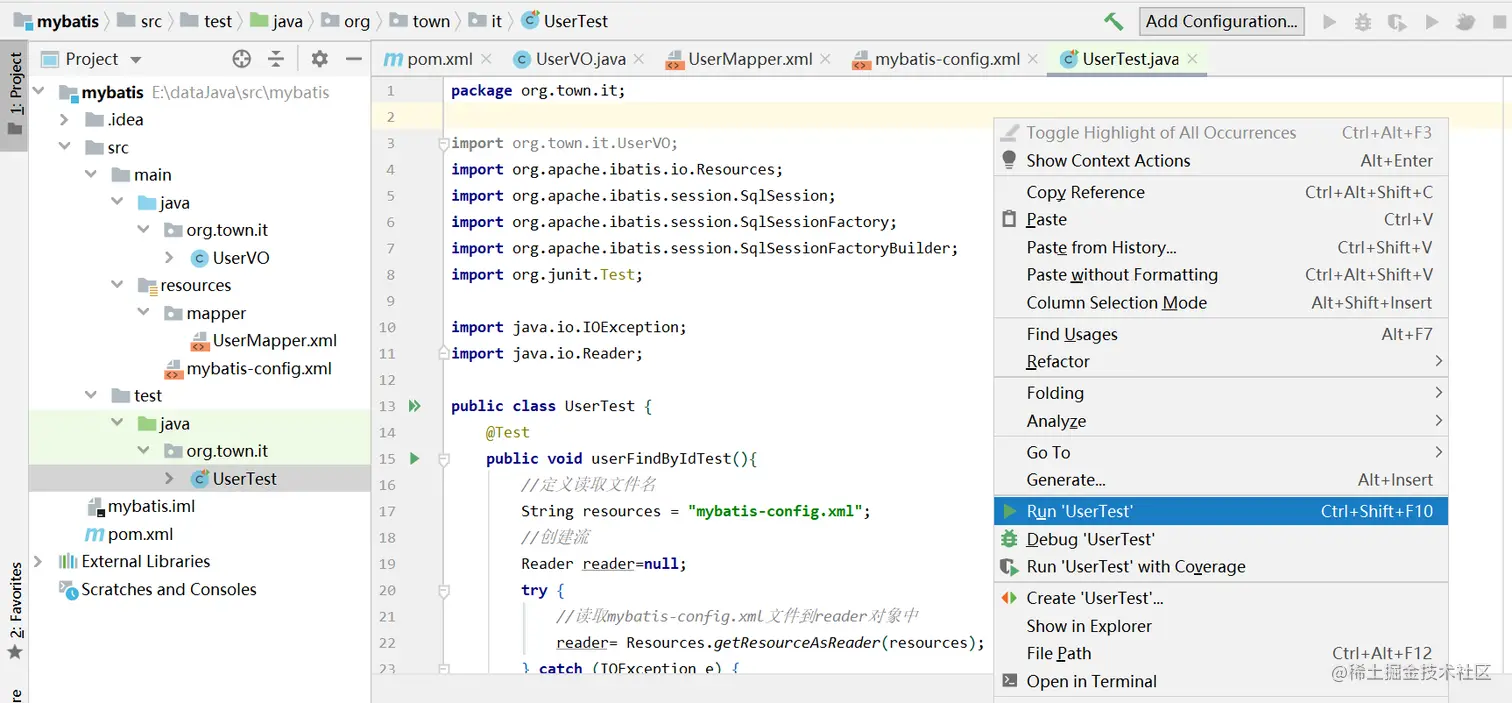Open the 2: Favorites tool window stripe
The height and width of the screenshot is (703, 1512).
coord(14,611)
